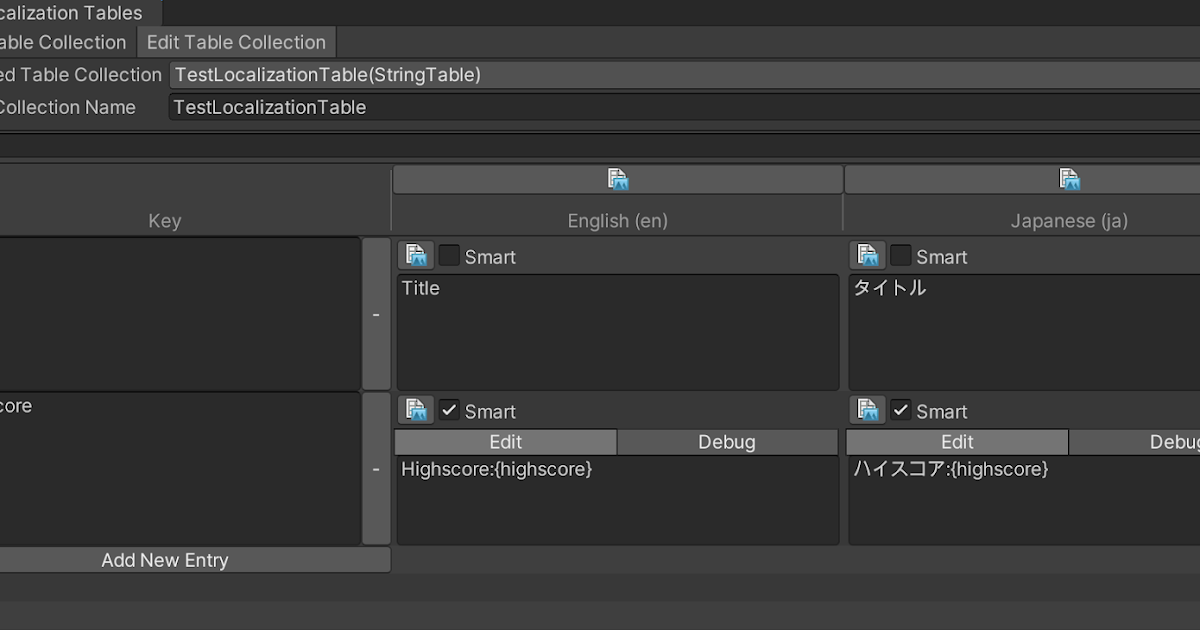Enable Smart on the Japanese Title entry
Viewport: 1200px width, 630px height.
(x=901, y=256)
